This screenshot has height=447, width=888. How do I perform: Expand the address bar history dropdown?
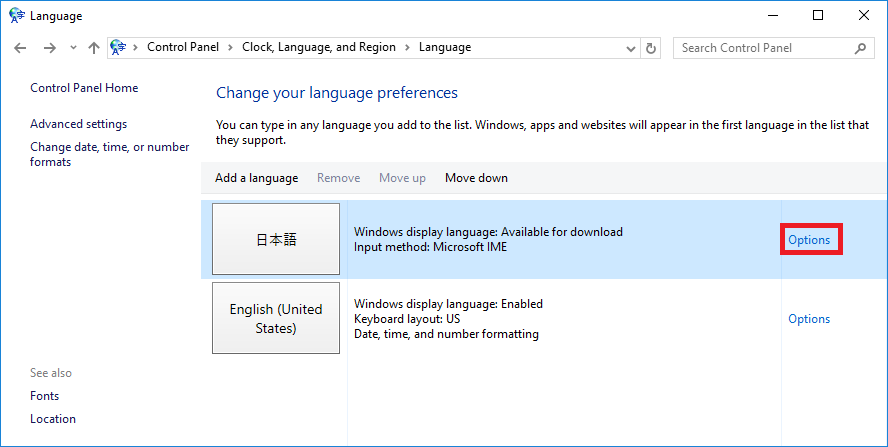point(630,49)
